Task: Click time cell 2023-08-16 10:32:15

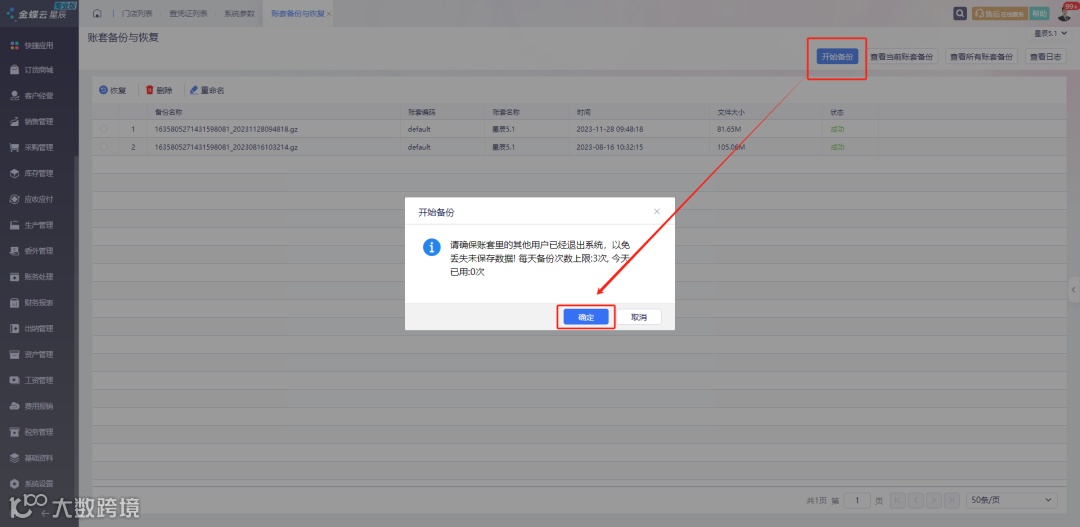Action: pos(610,147)
